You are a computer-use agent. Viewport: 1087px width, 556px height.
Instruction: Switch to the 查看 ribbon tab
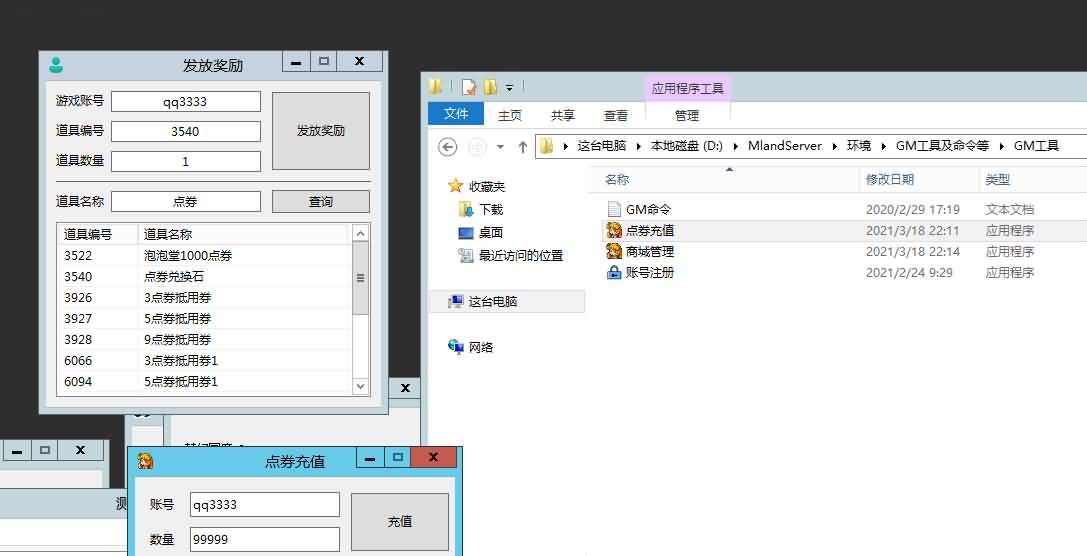[616, 115]
